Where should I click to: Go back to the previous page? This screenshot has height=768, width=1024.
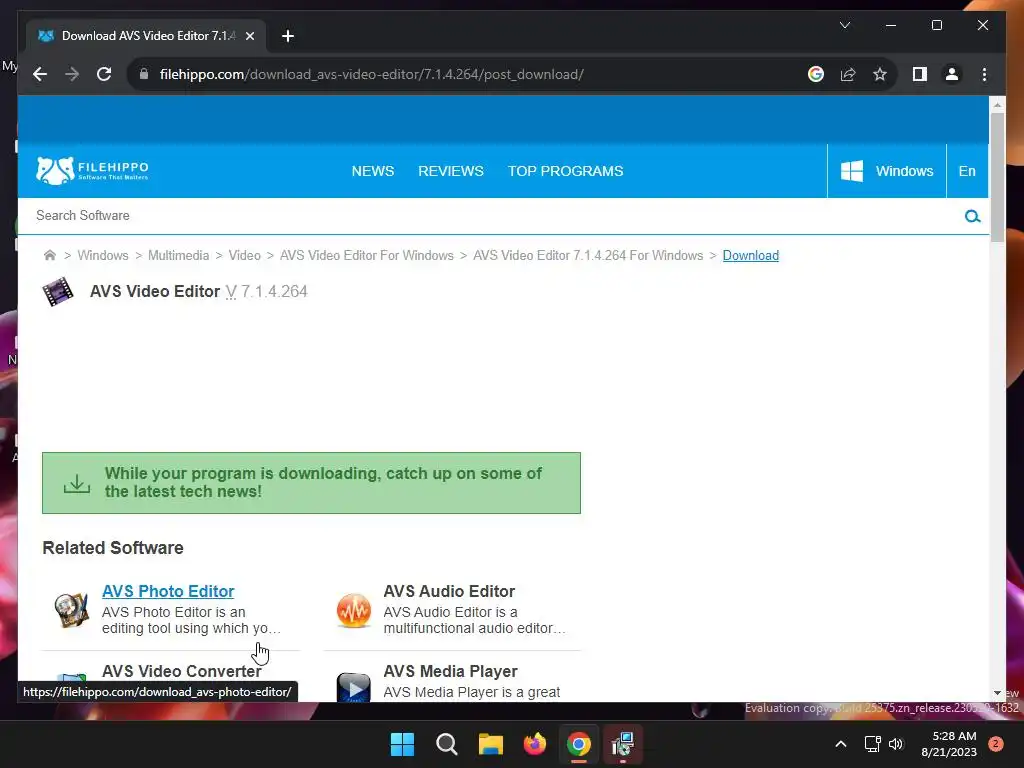(40, 74)
